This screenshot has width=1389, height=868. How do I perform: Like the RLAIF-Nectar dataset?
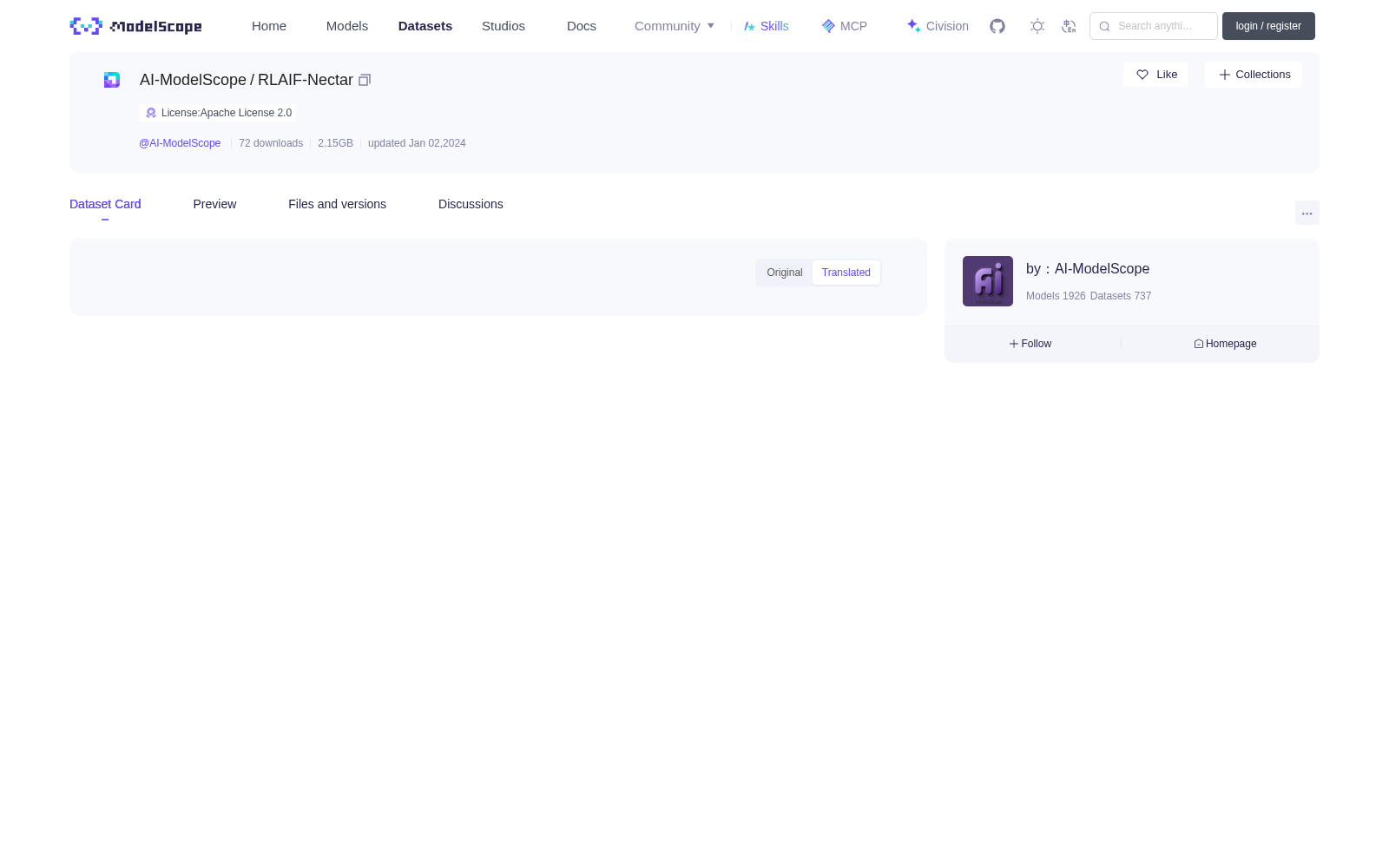1155,75
